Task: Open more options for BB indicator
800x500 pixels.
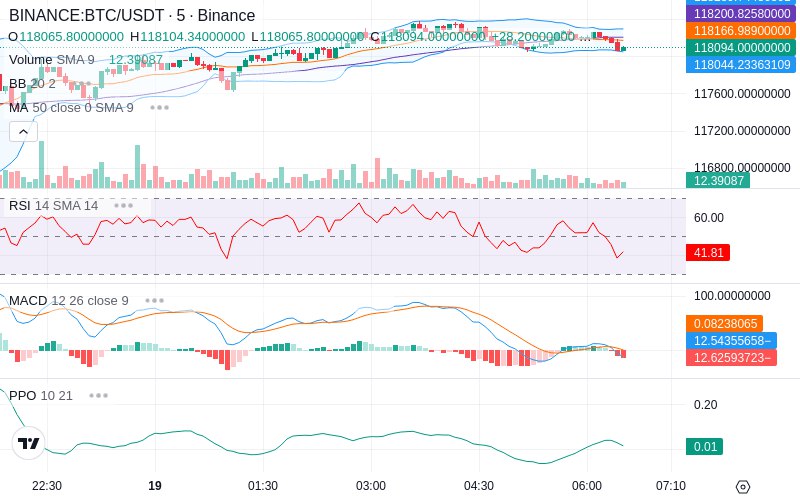Action: [81, 83]
